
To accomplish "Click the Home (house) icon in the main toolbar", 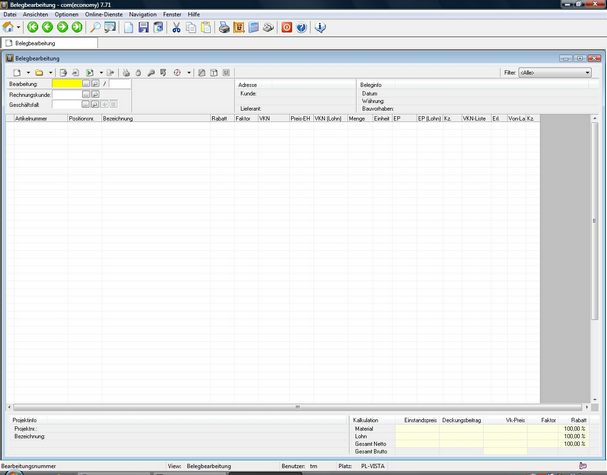I will (x=8, y=27).
